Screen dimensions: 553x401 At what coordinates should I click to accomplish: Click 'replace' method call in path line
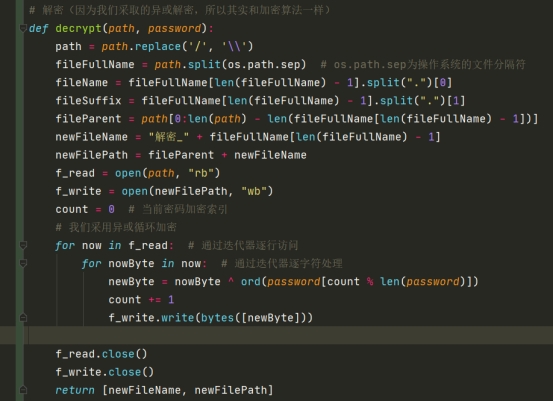pyautogui.click(x=158, y=47)
